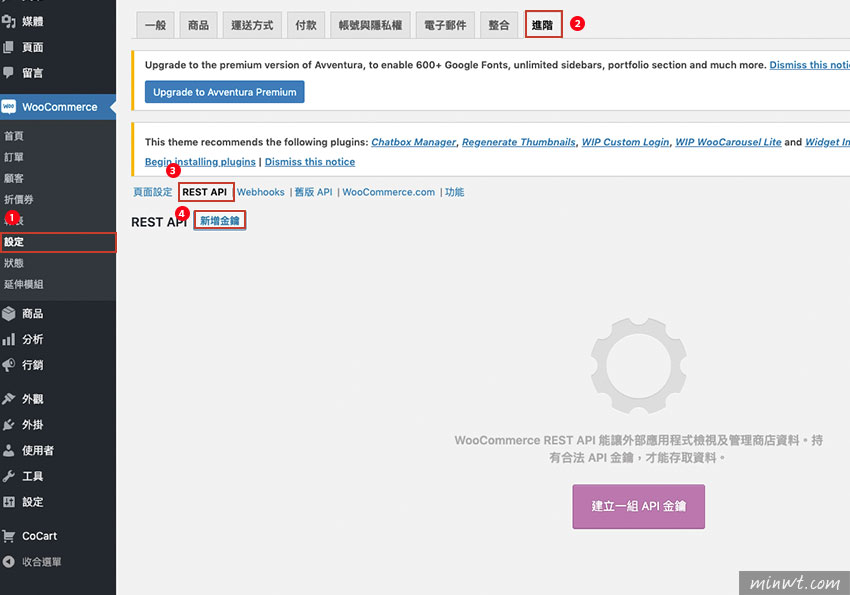Open the Integration (整合) settings tab

coord(499,25)
